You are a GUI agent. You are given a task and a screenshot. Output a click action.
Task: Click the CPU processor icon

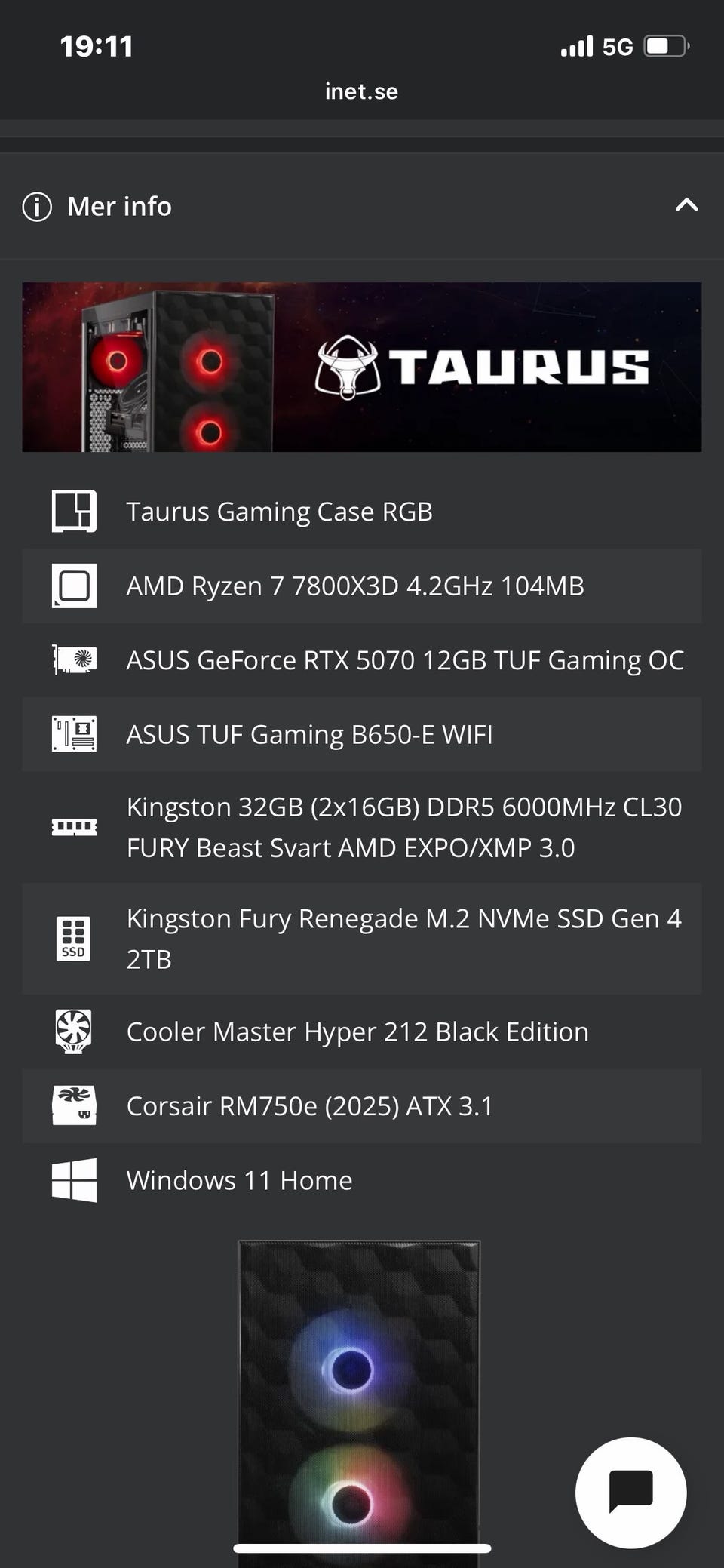point(74,586)
